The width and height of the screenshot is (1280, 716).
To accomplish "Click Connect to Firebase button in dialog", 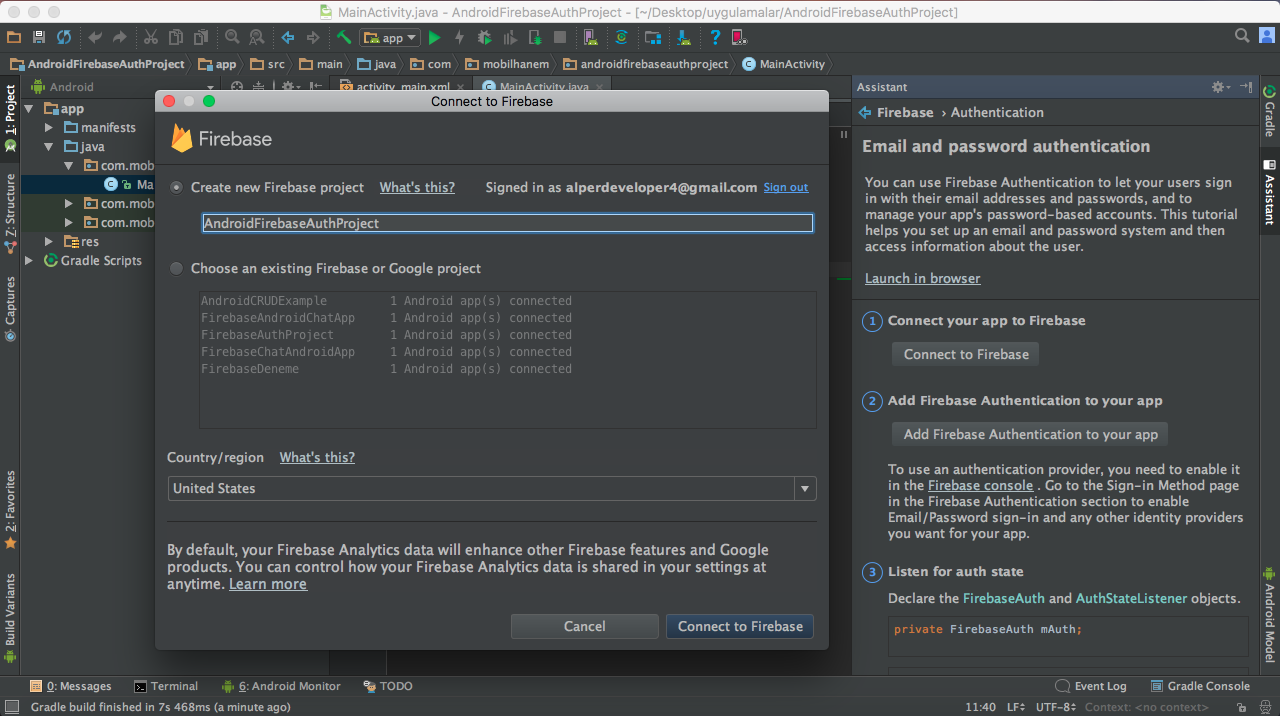I will (740, 626).
